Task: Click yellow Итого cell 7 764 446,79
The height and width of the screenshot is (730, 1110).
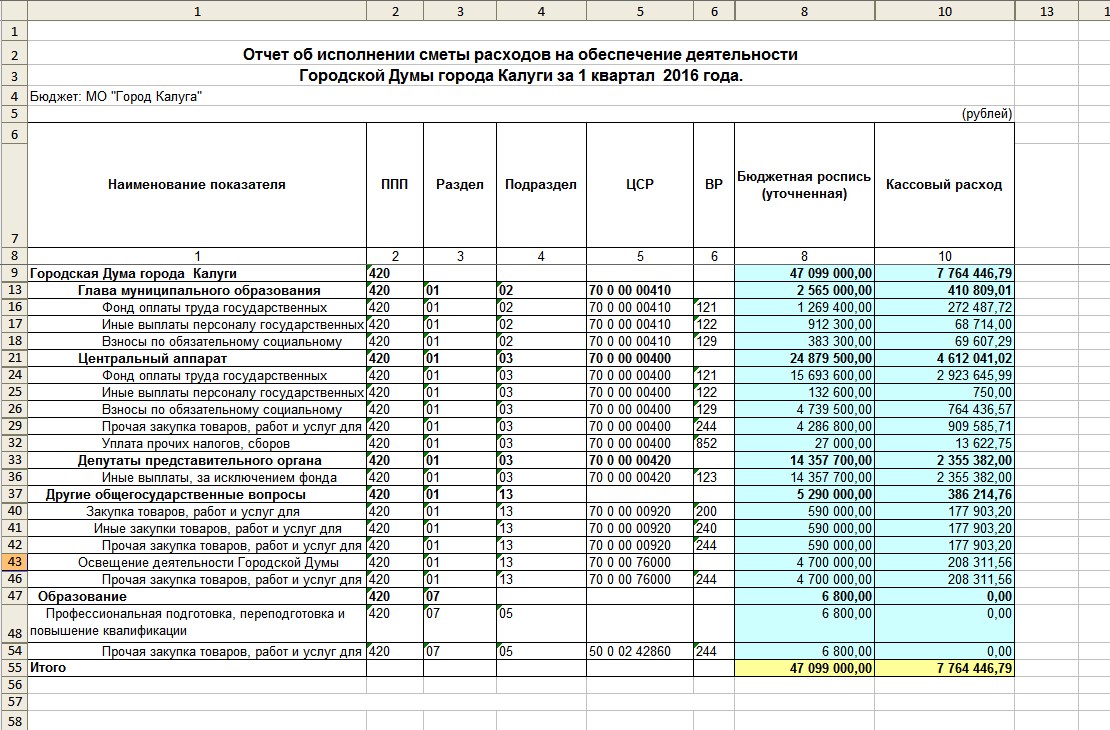Action: coord(944,667)
